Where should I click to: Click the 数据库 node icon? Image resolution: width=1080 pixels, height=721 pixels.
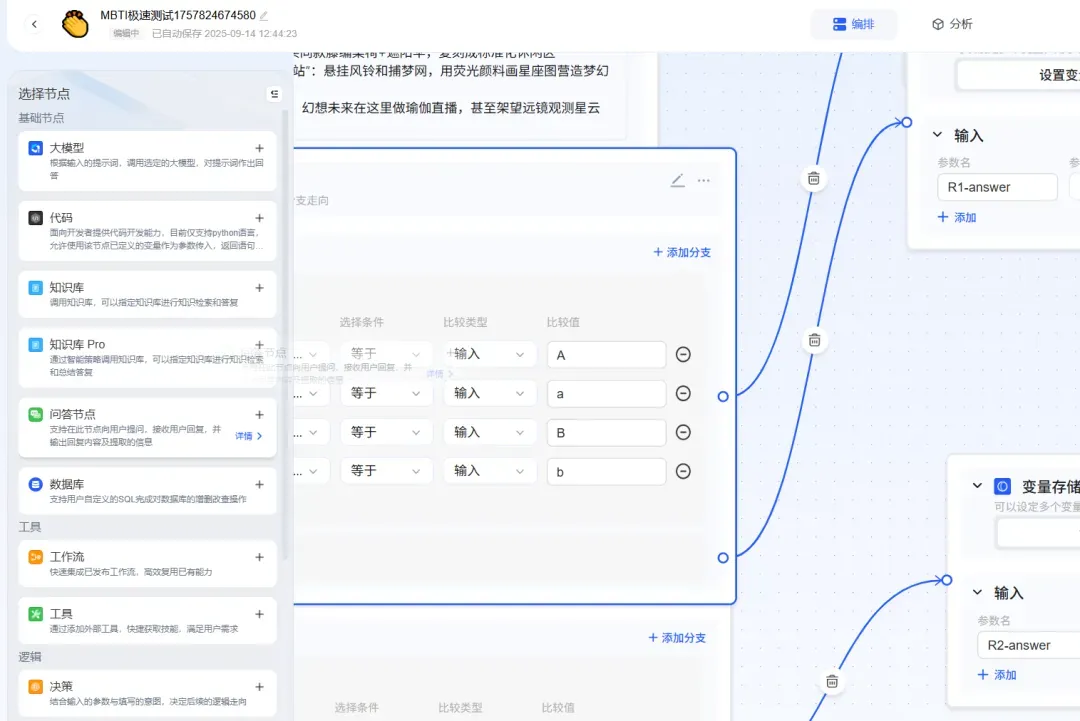point(35,484)
